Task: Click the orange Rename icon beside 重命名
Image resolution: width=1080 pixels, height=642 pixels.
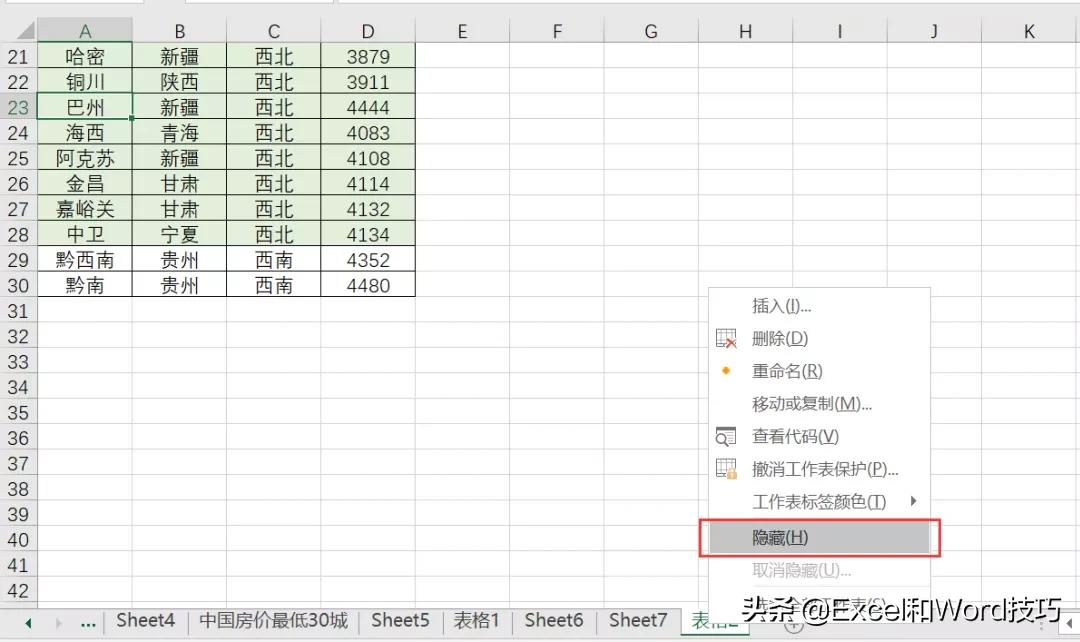Action: click(x=727, y=371)
